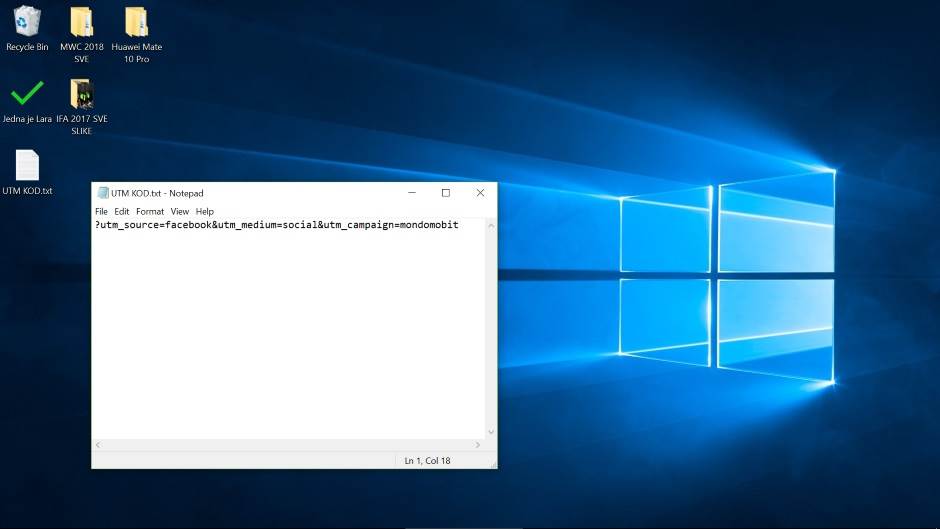Close the UTM KOD.txt Notepad window

tap(480, 193)
